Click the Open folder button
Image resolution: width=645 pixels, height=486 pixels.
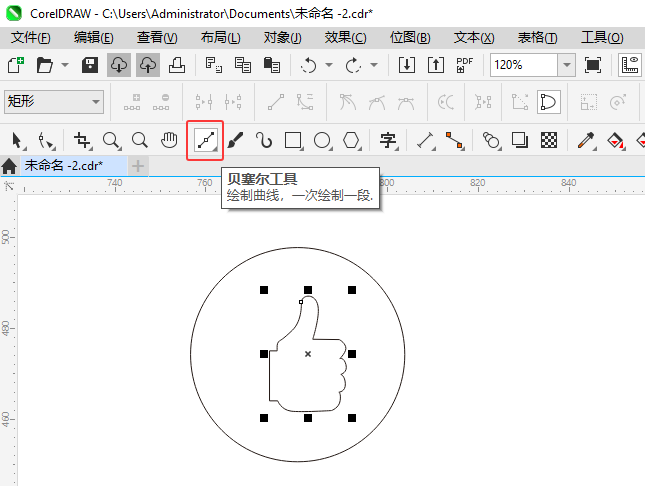pos(44,65)
